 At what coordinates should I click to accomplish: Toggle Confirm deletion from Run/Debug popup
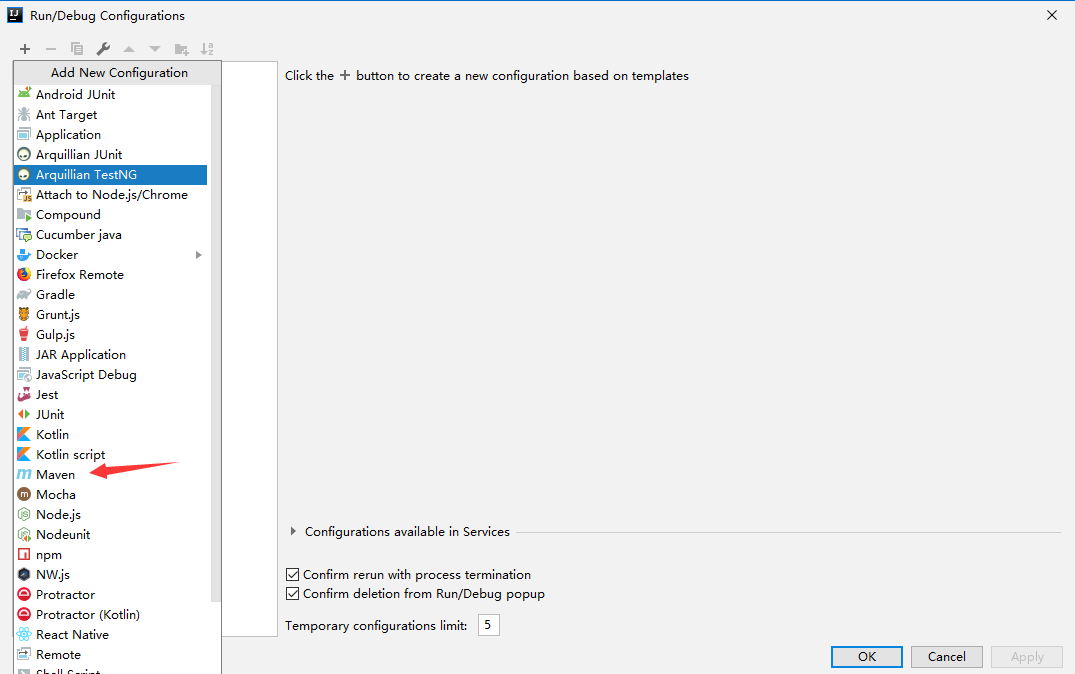(x=292, y=594)
